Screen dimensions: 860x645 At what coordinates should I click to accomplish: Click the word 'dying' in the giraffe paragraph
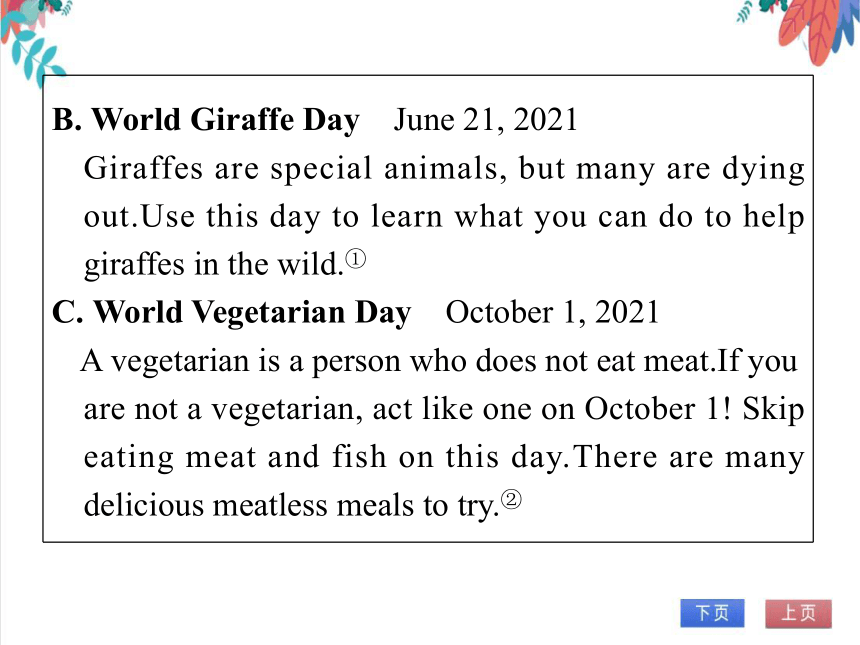point(763,170)
